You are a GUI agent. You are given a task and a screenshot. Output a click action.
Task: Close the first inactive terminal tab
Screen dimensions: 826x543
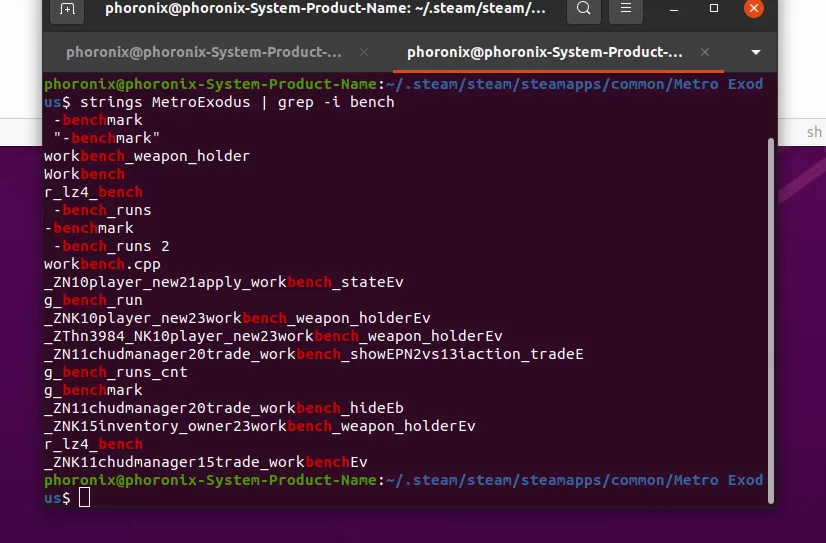(x=363, y=52)
